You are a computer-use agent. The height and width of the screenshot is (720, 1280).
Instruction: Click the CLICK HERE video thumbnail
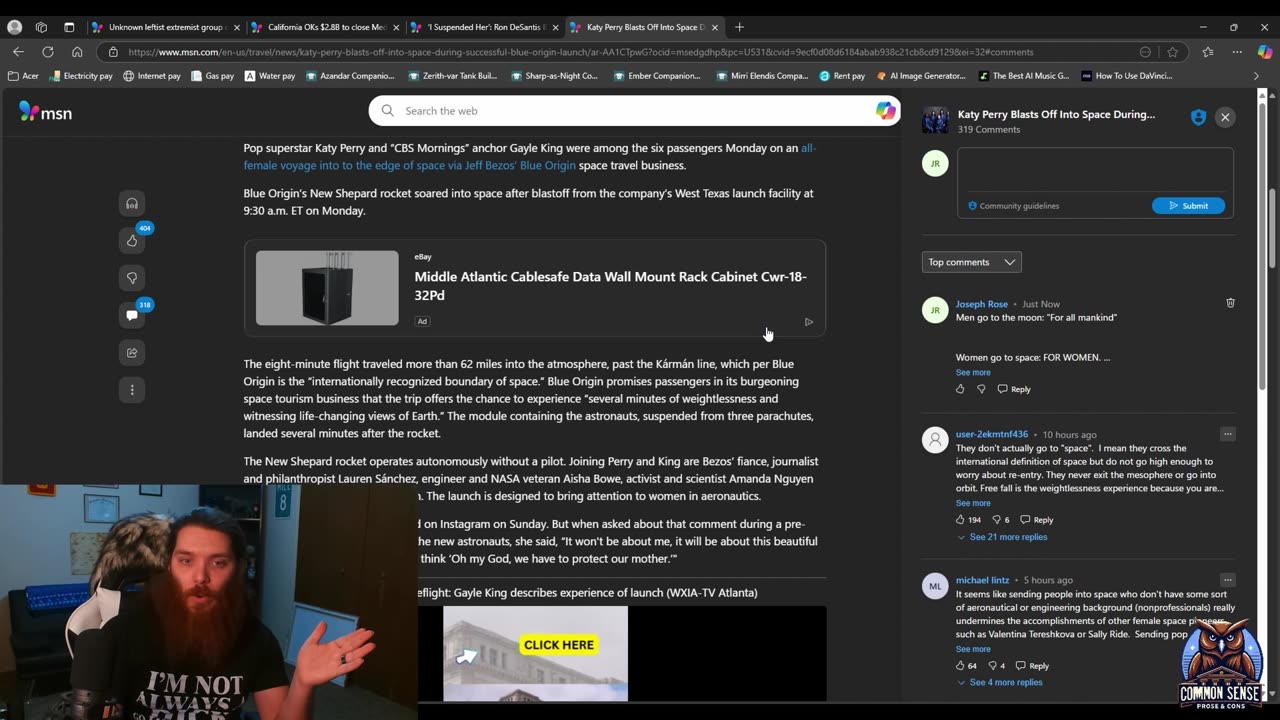click(x=536, y=653)
